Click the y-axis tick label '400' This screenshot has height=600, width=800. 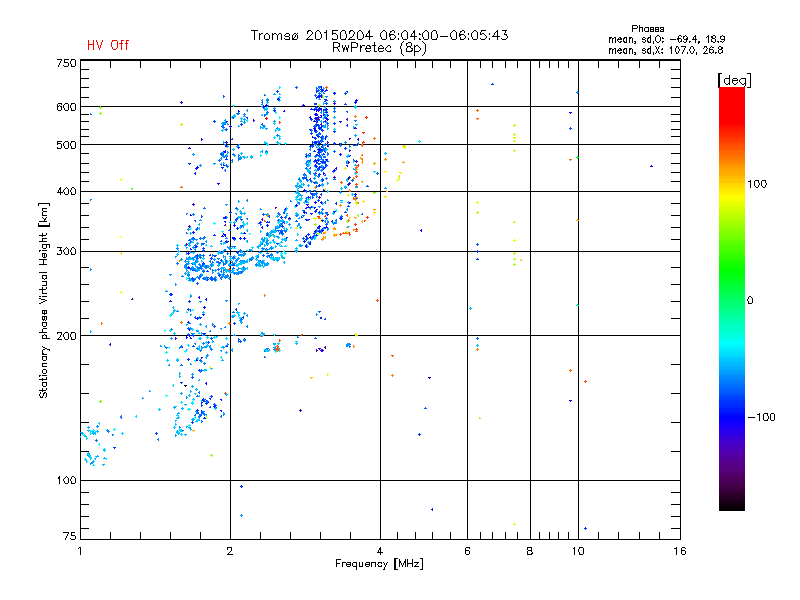[x=66, y=191]
